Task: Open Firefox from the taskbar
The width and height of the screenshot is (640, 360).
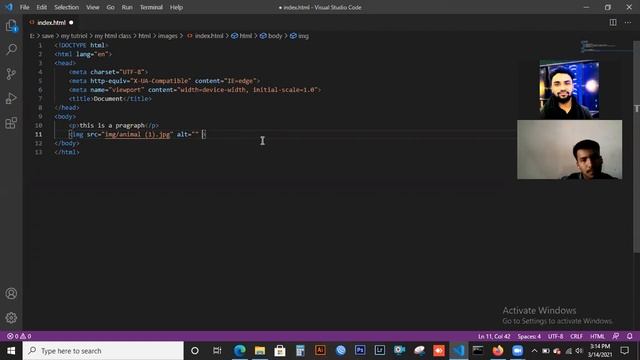Action: pyautogui.click(x=498, y=351)
